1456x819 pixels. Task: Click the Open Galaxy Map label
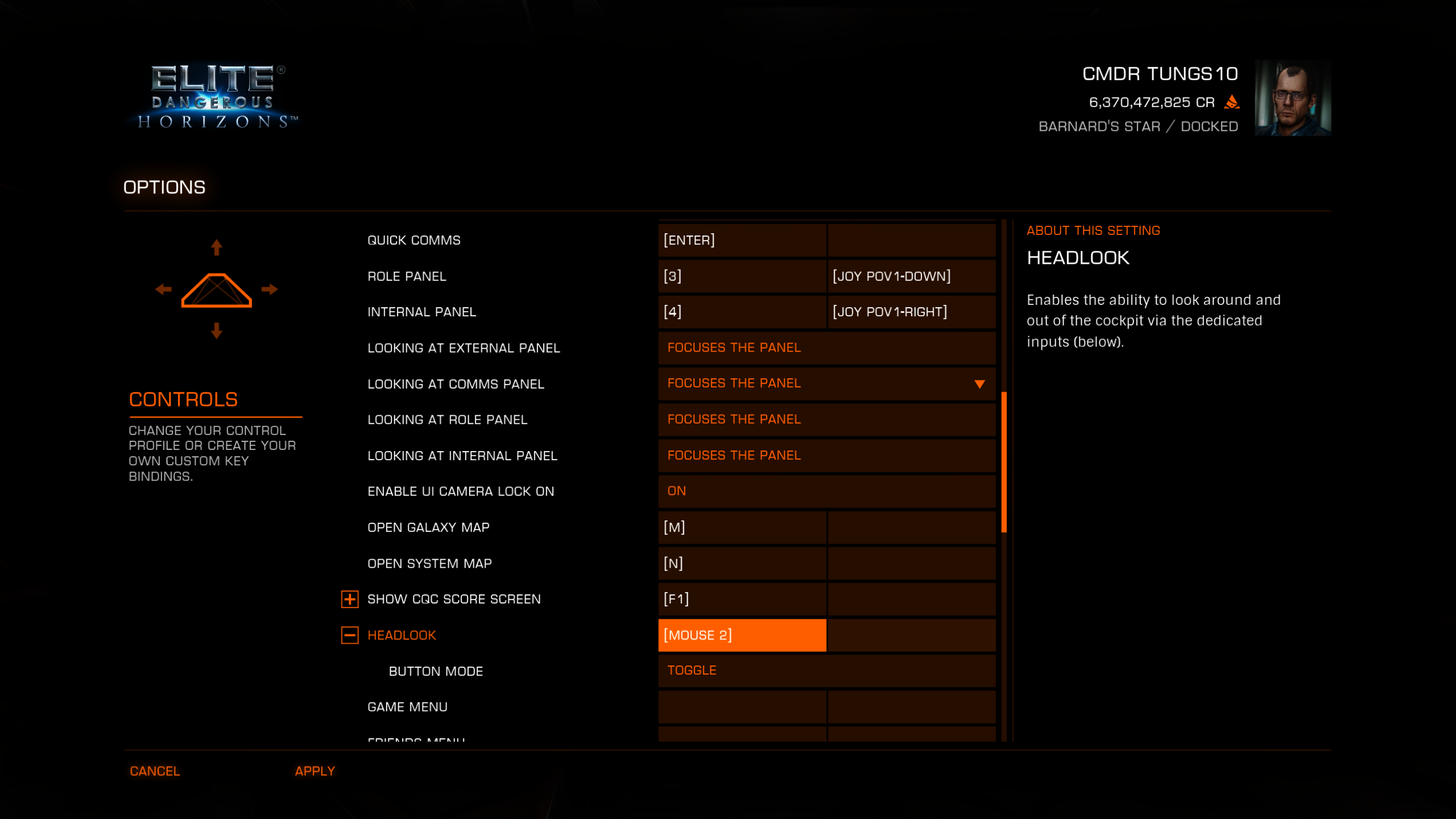click(428, 528)
